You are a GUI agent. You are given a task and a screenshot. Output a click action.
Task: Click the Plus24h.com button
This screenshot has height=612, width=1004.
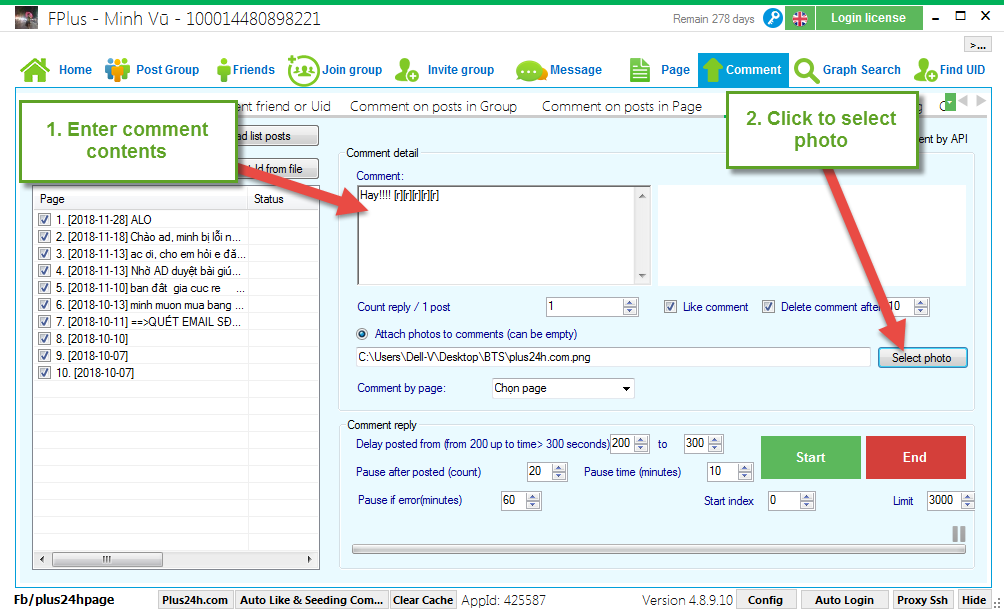pyautogui.click(x=195, y=600)
